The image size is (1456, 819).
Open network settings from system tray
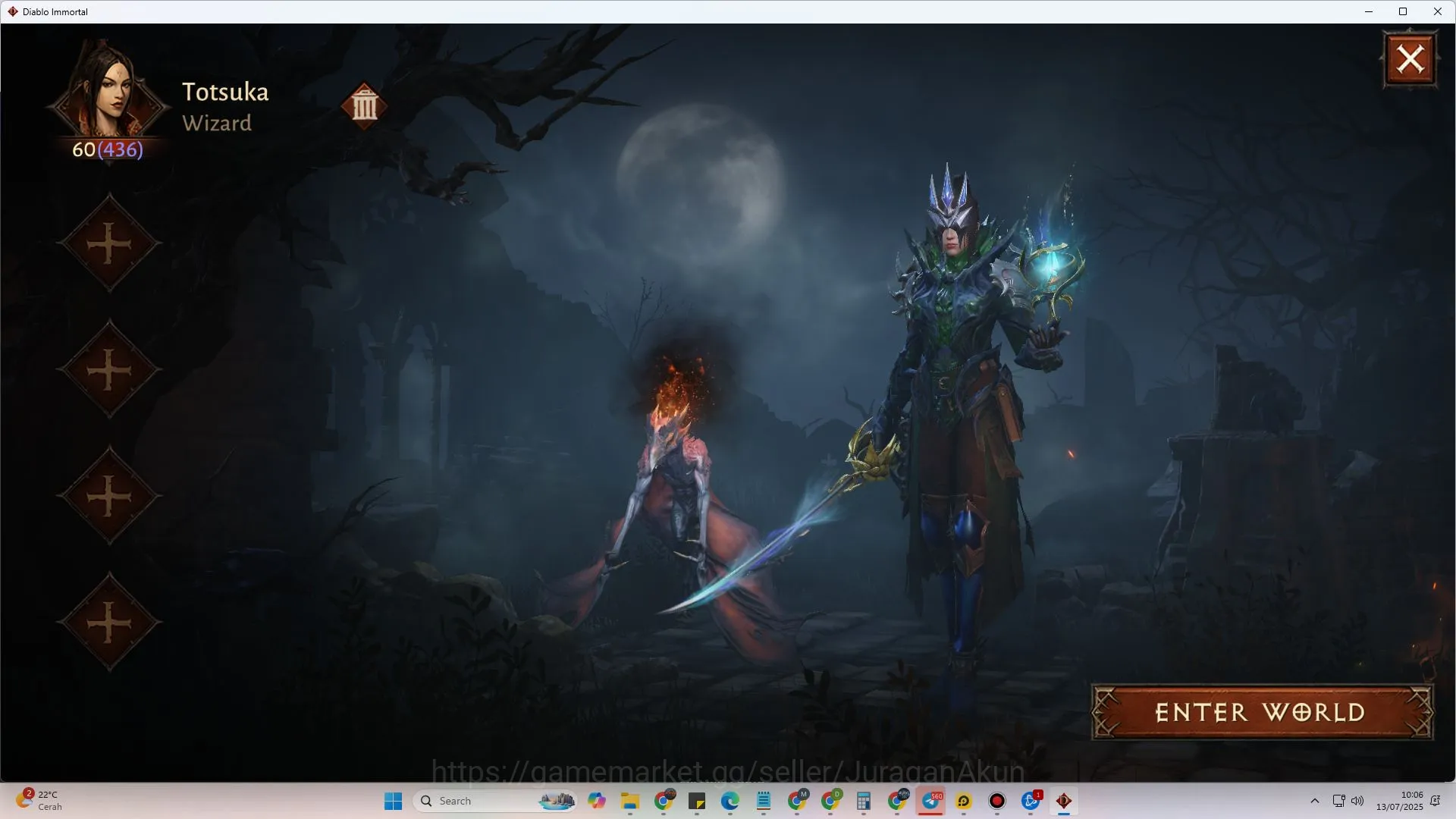[x=1339, y=801]
